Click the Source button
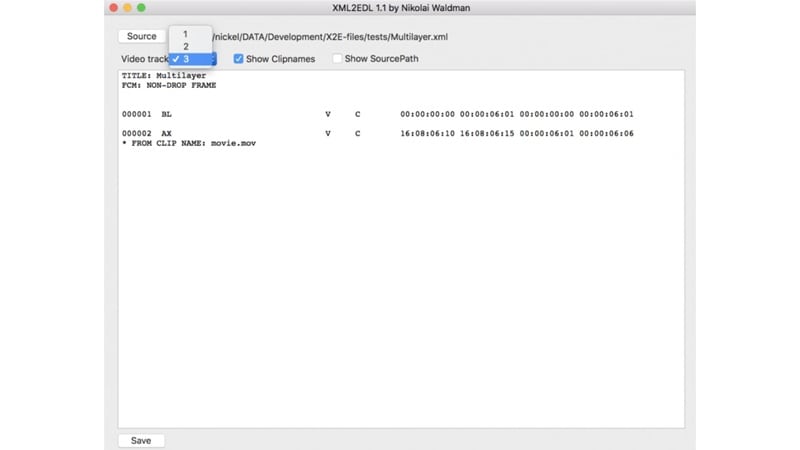The width and height of the screenshot is (800, 450). pos(142,36)
